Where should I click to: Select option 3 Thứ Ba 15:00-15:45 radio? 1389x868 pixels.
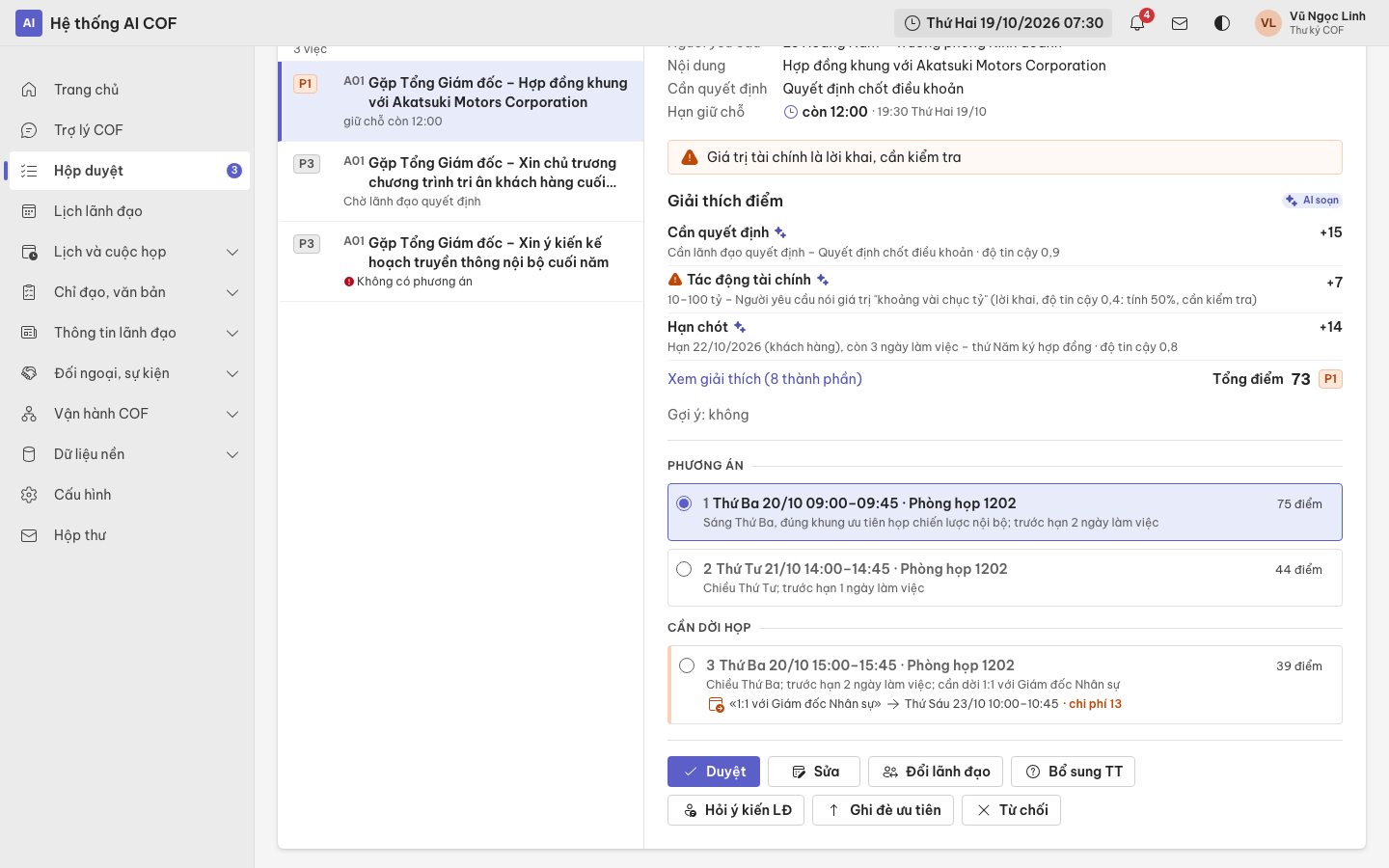point(687,665)
